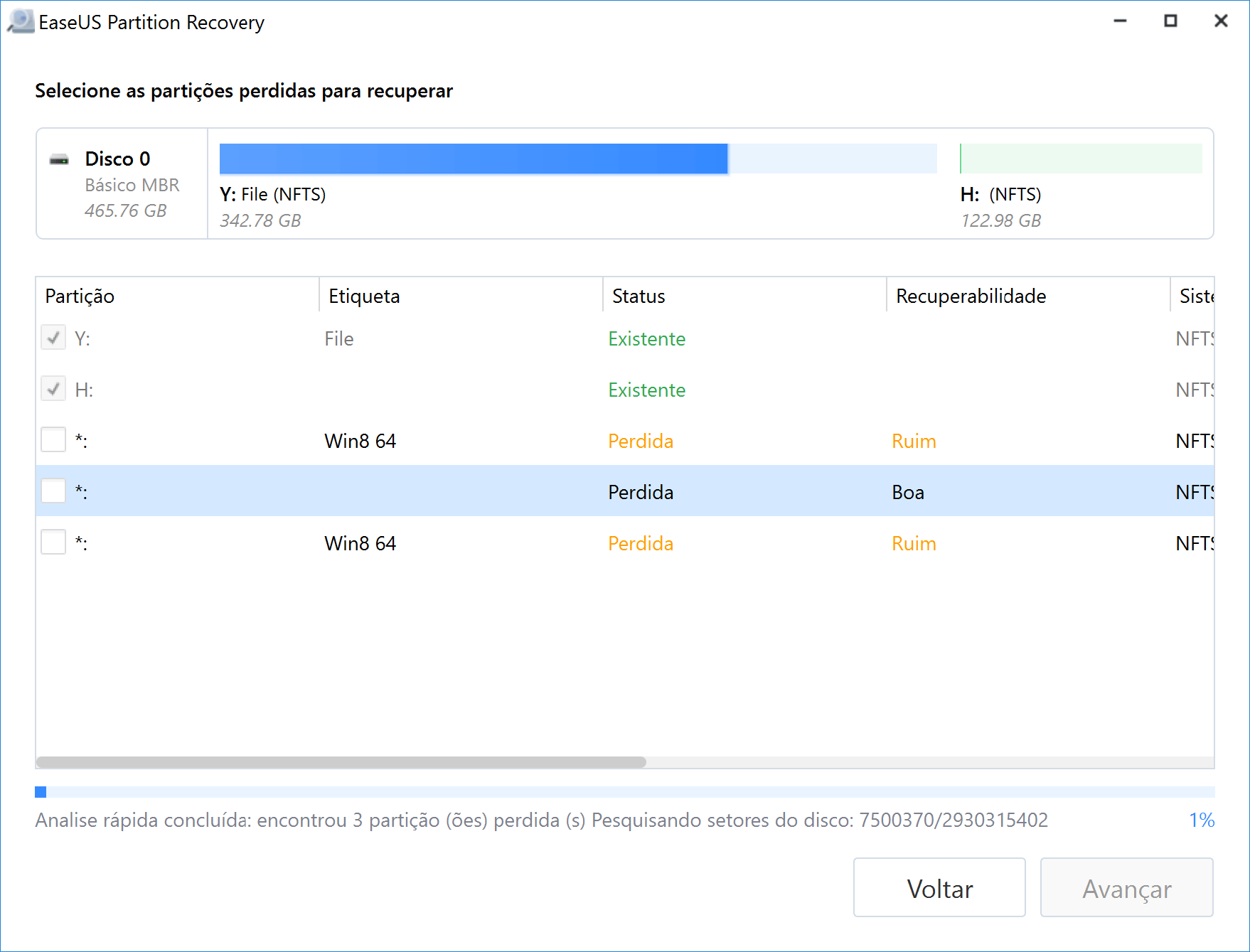The width and height of the screenshot is (1250, 952).
Task: Click the truncated Sistema column header
Action: [1192, 296]
